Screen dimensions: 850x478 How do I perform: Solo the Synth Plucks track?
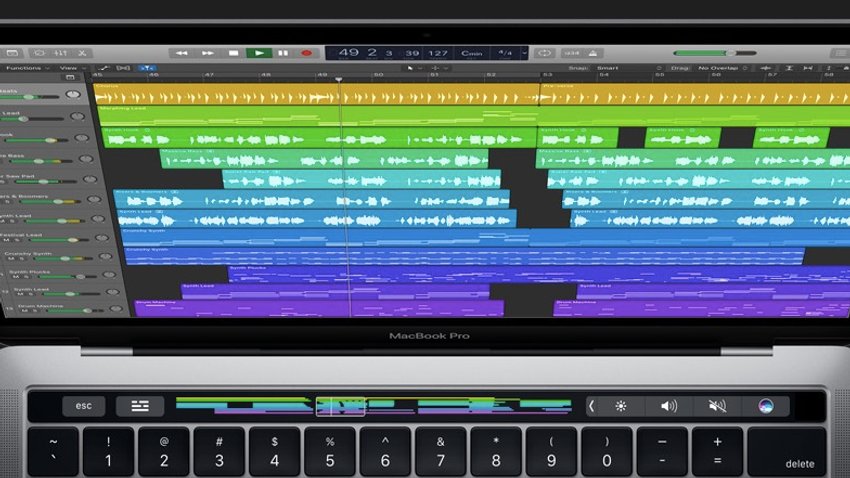pyautogui.click(x=25, y=277)
